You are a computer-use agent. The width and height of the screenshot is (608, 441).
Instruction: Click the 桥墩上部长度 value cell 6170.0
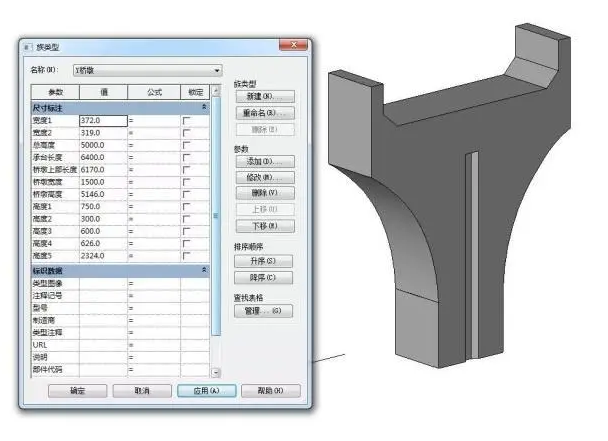(104, 170)
